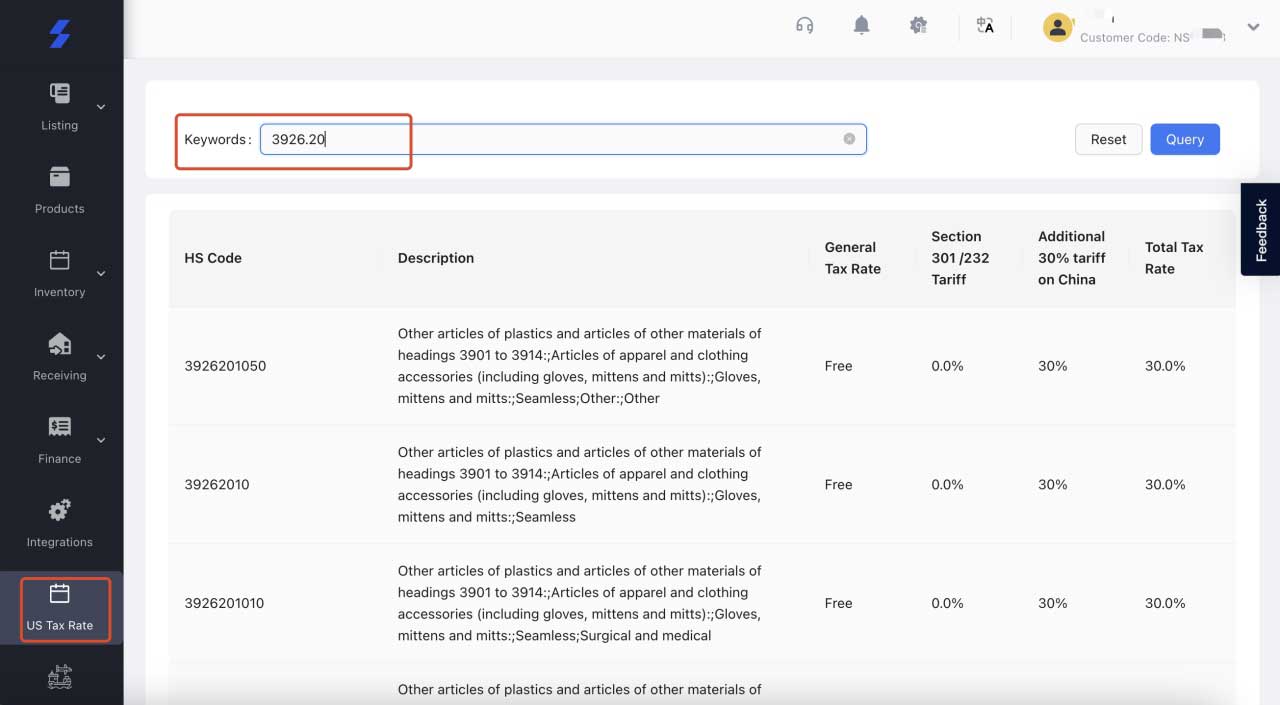Open the account dropdown arrow top right
Screen dimensions: 1280x705
point(1253,27)
